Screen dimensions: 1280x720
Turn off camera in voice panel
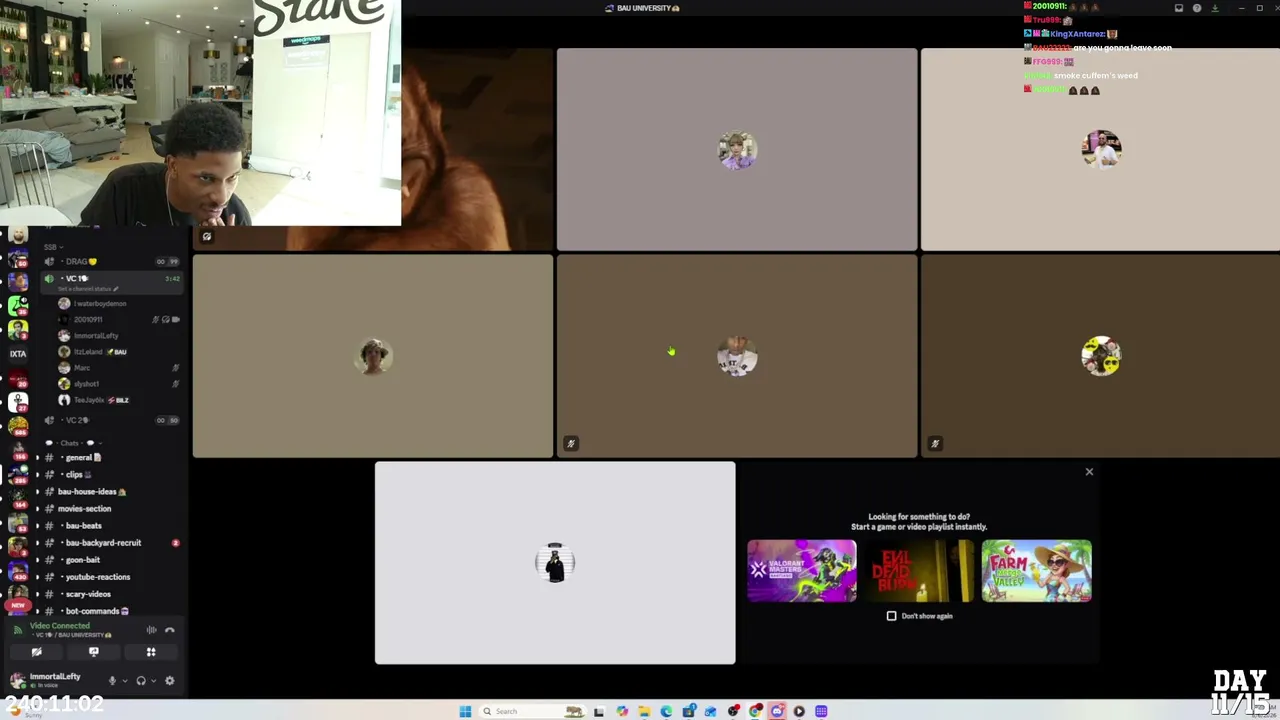[36, 652]
